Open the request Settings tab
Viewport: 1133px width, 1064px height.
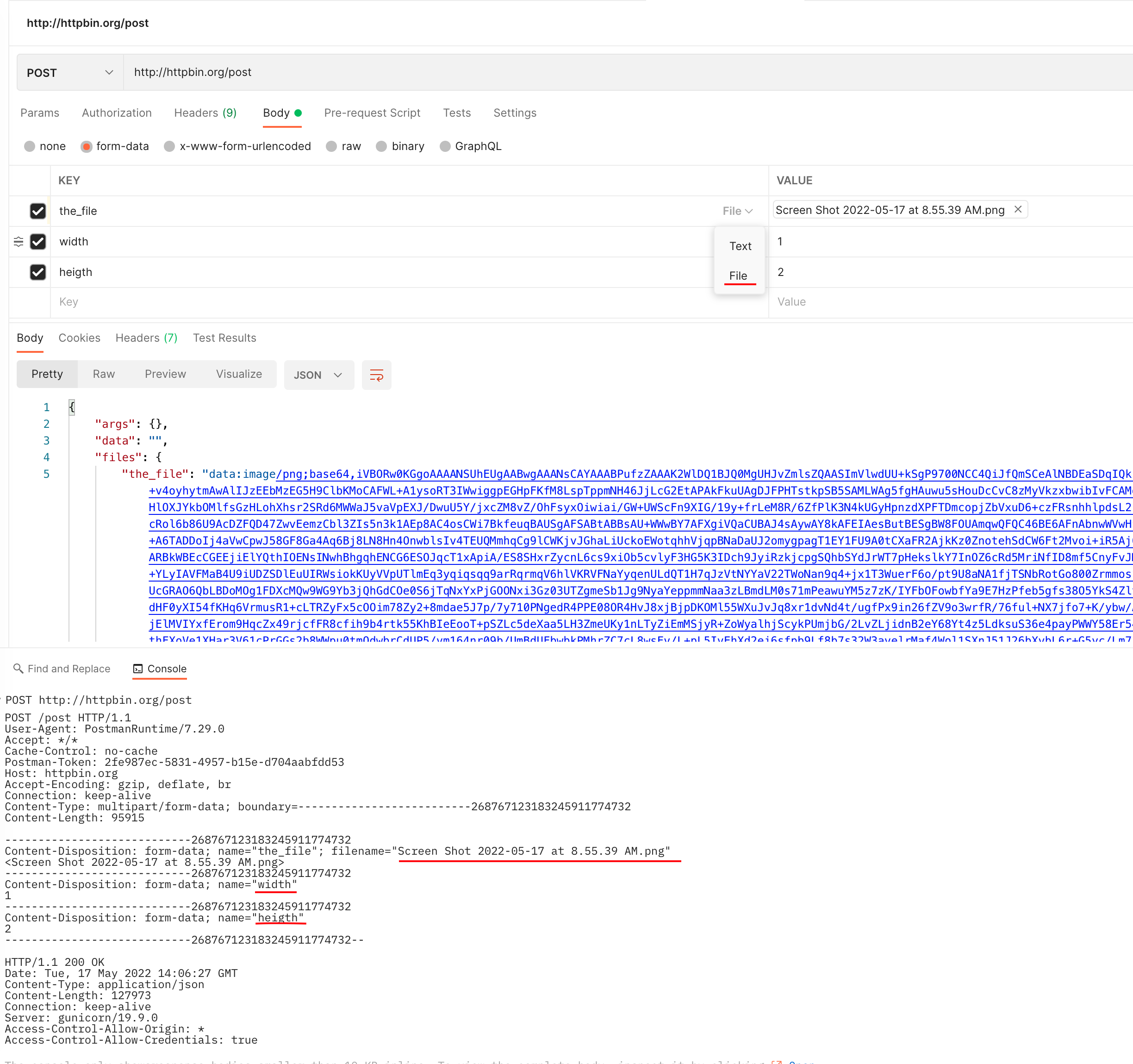[x=515, y=113]
